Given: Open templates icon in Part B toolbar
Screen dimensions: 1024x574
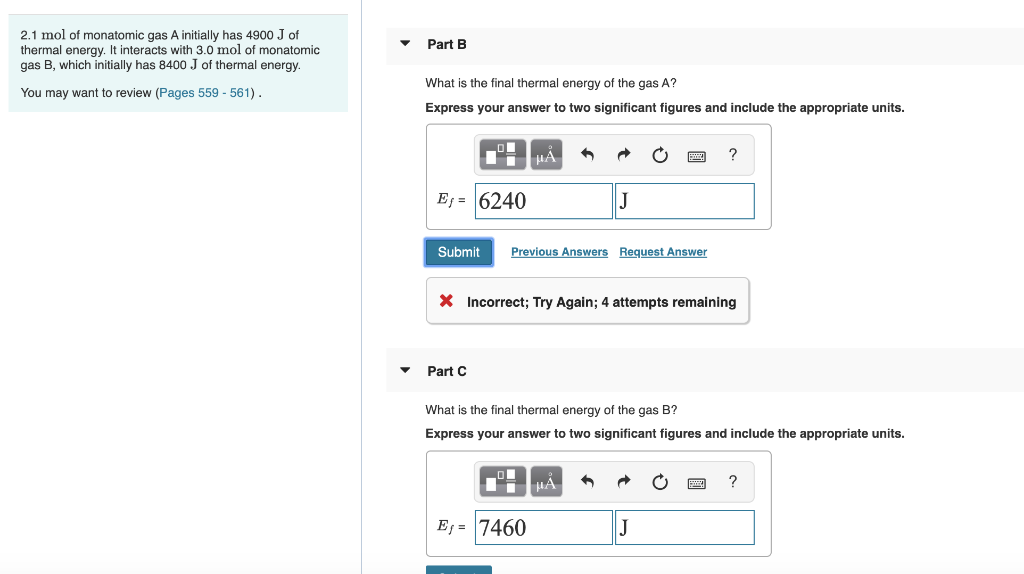Looking at the screenshot, I should coord(502,155).
